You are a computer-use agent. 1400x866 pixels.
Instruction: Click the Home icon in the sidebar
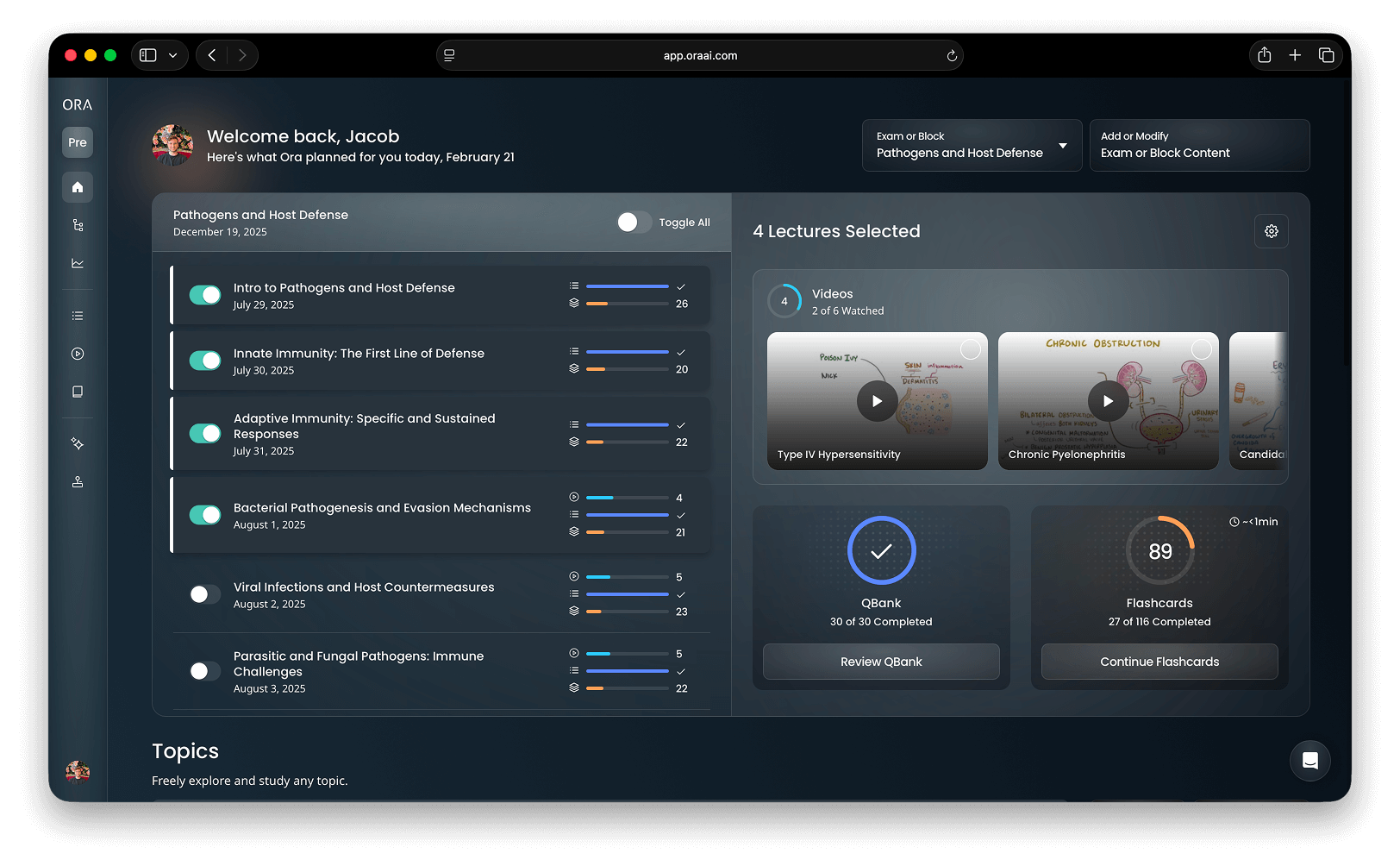tap(78, 187)
